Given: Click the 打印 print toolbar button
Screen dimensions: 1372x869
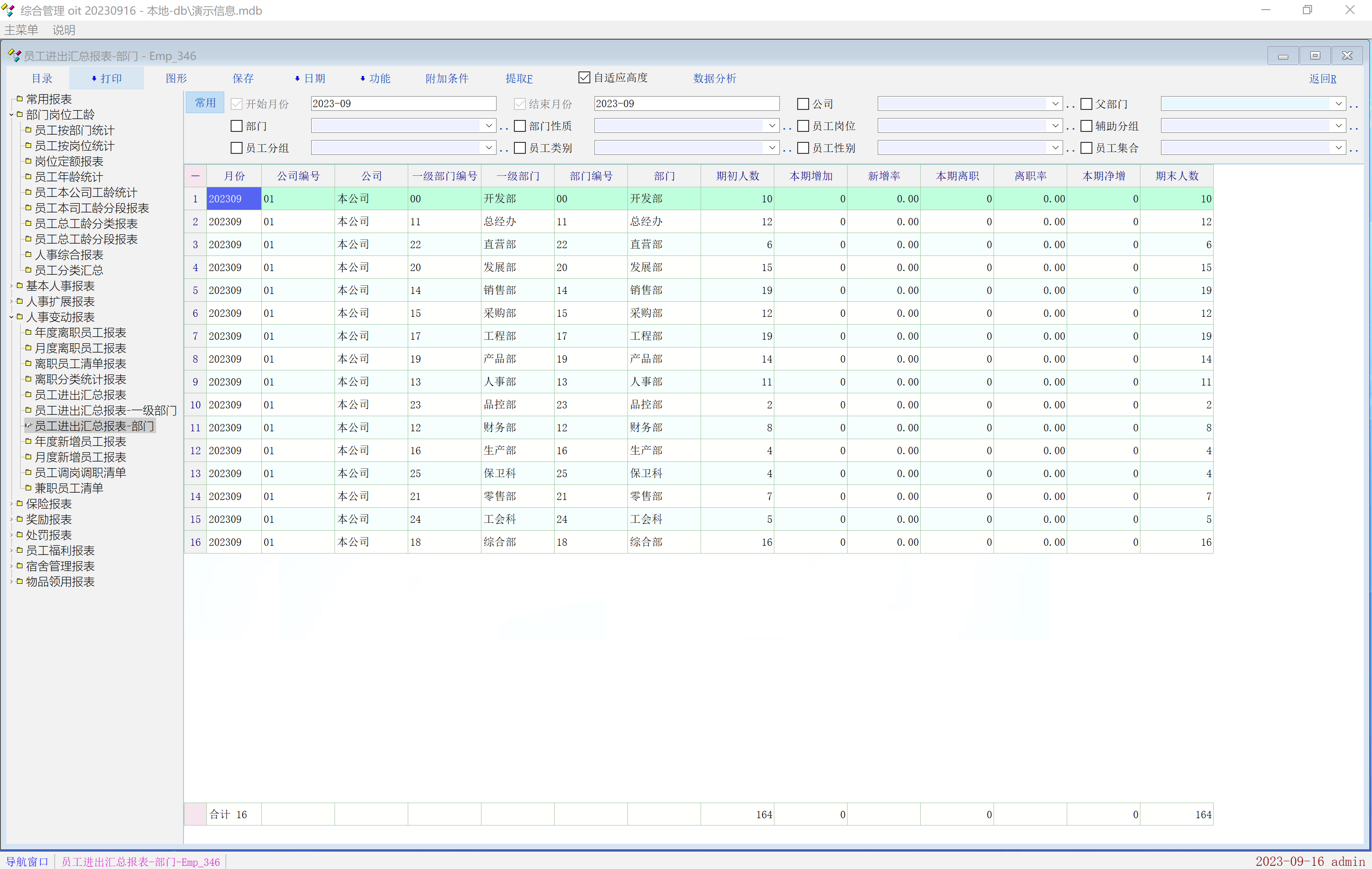Looking at the screenshot, I should (x=107, y=78).
